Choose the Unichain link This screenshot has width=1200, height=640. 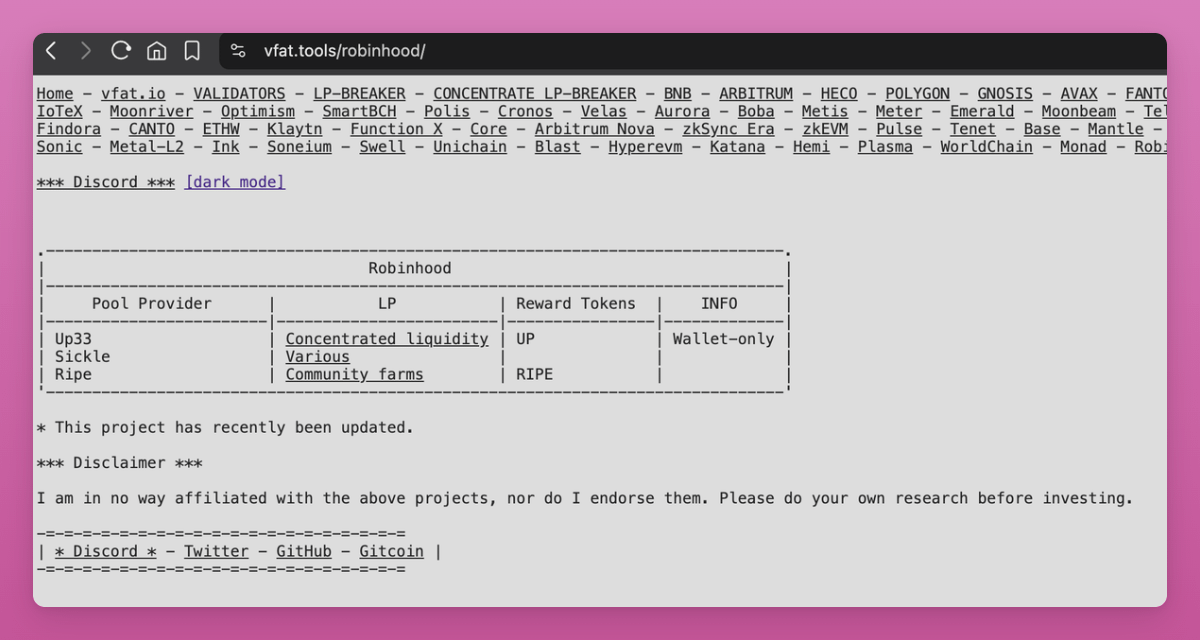pos(470,147)
